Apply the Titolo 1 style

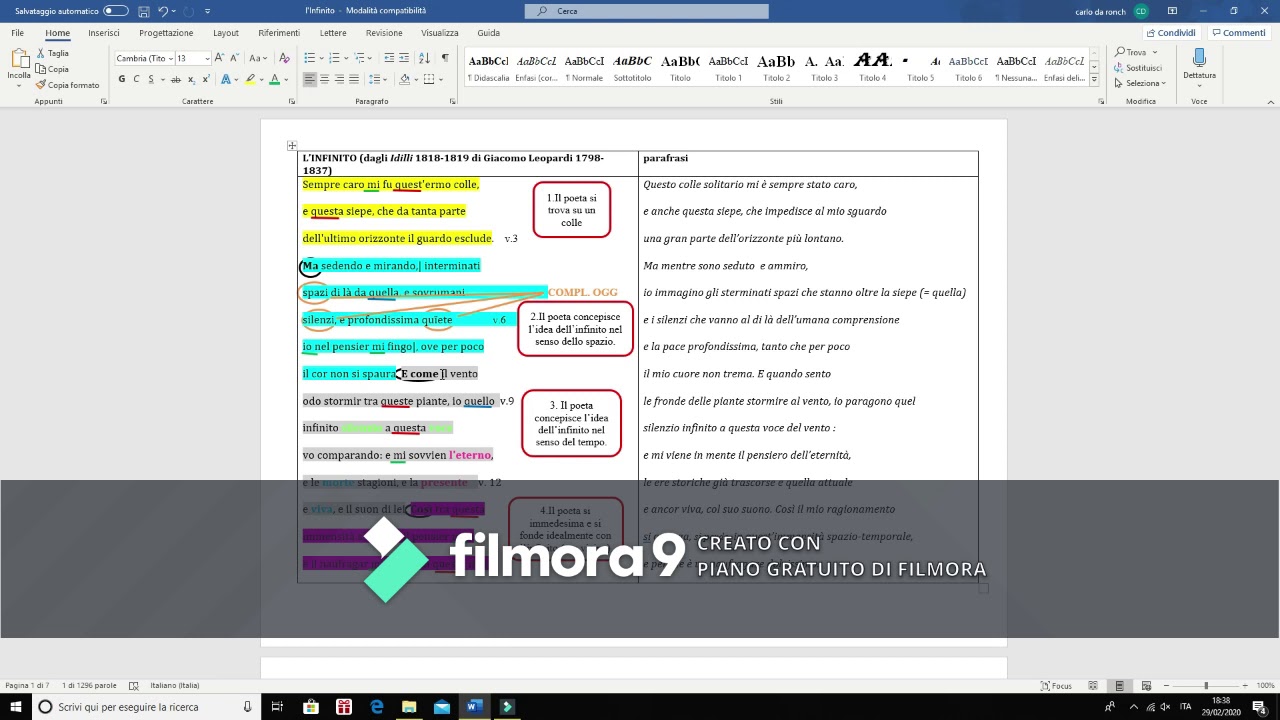click(x=728, y=68)
